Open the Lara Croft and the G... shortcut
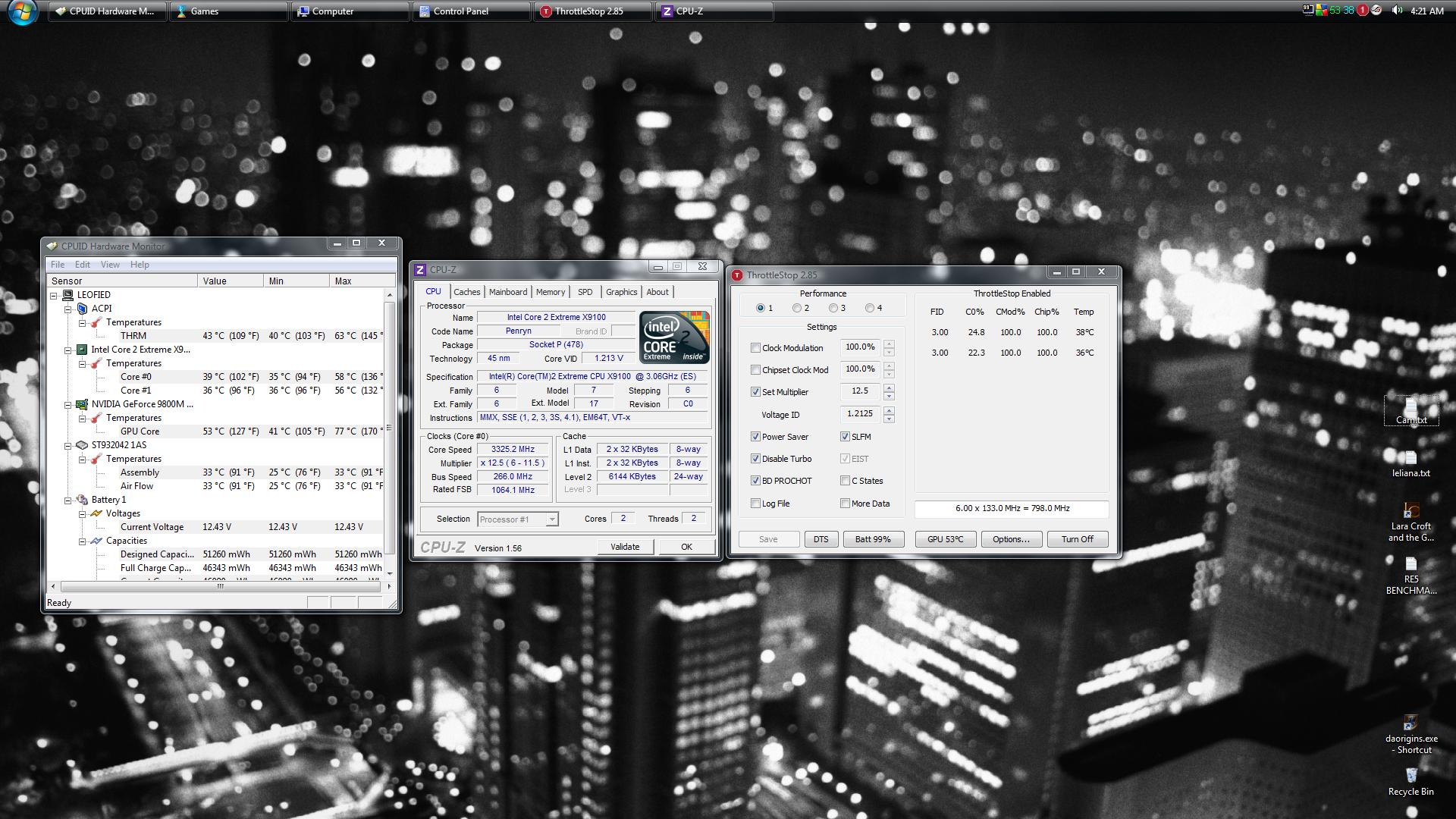This screenshot has height=819, width=1456. [1410, 522]
